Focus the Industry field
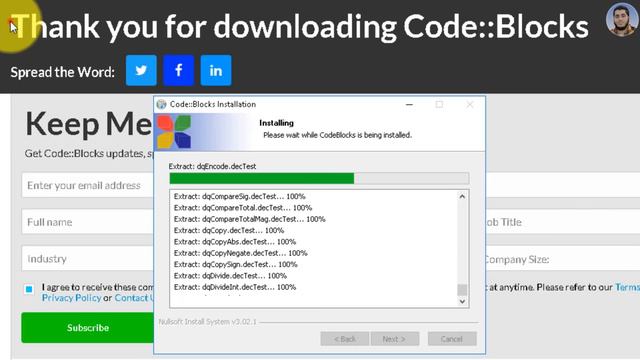This screenshot has width=640, height=360. pyautogui.click(x=88, y=259)
